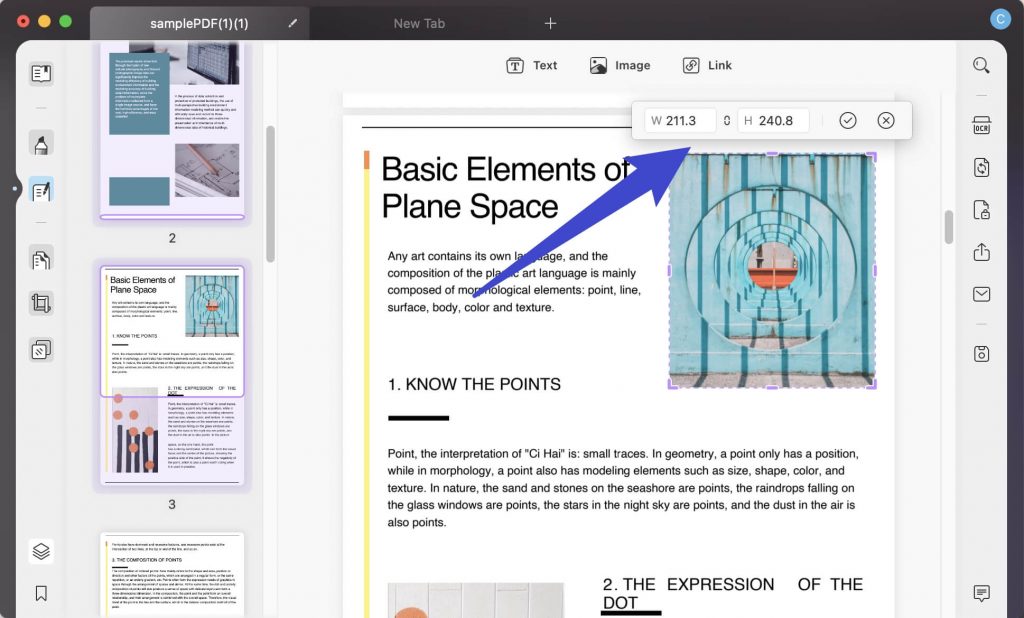The height and width of the screenshot is (618, 1024).
Task: Select the Edit tool in the left sidebar
Action: tap(40, 190)
